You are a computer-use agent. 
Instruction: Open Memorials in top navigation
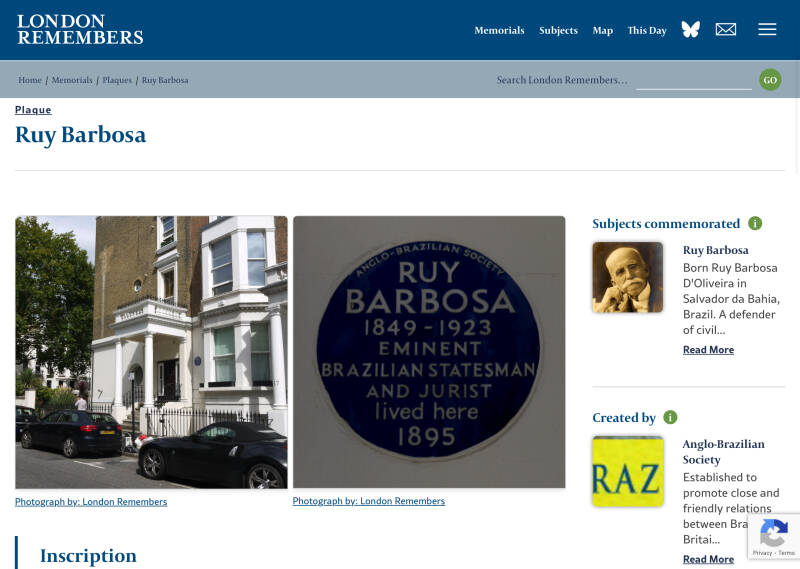coord(499,30)
